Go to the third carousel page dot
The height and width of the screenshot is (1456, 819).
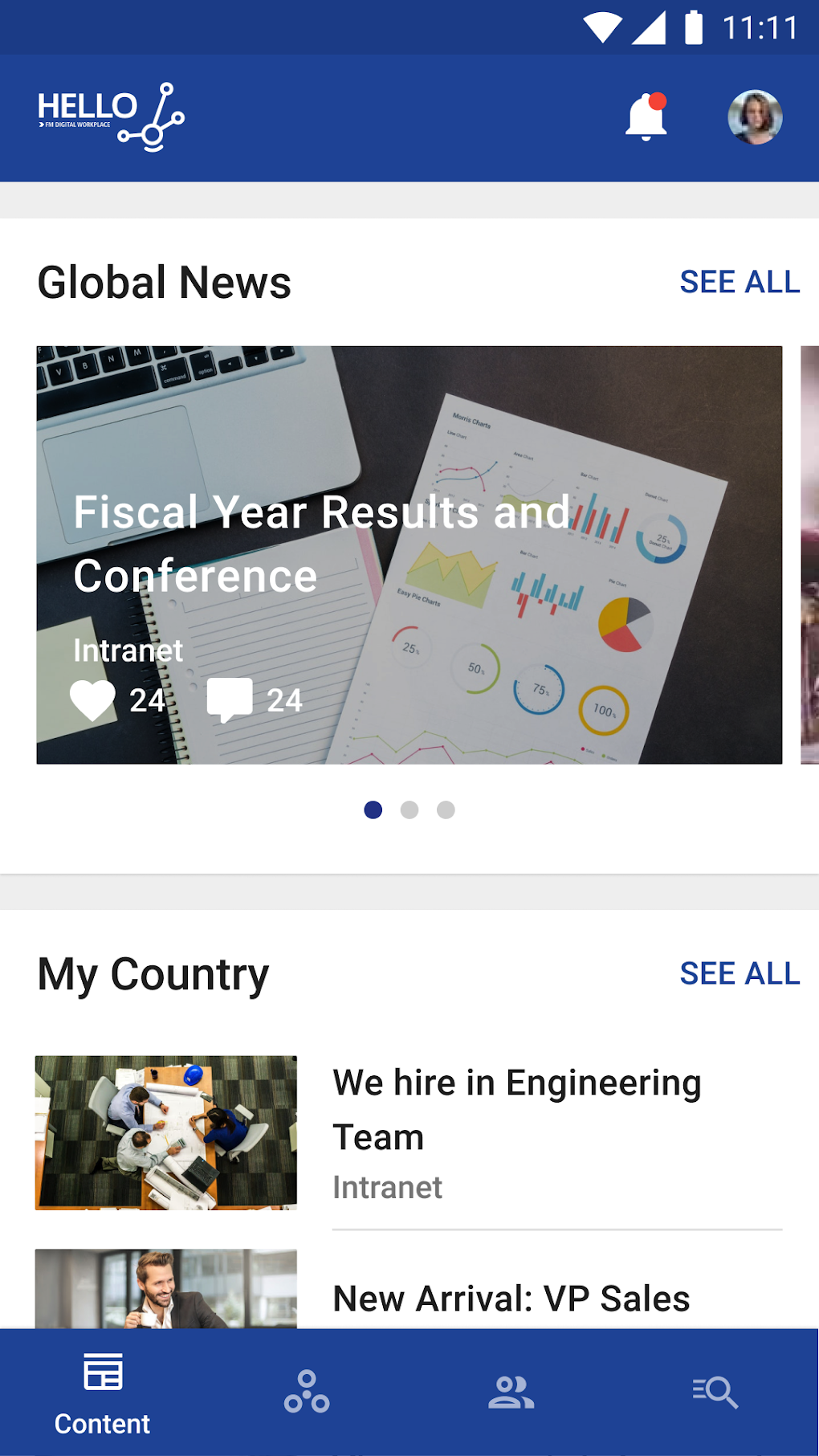tap(446, 810)
